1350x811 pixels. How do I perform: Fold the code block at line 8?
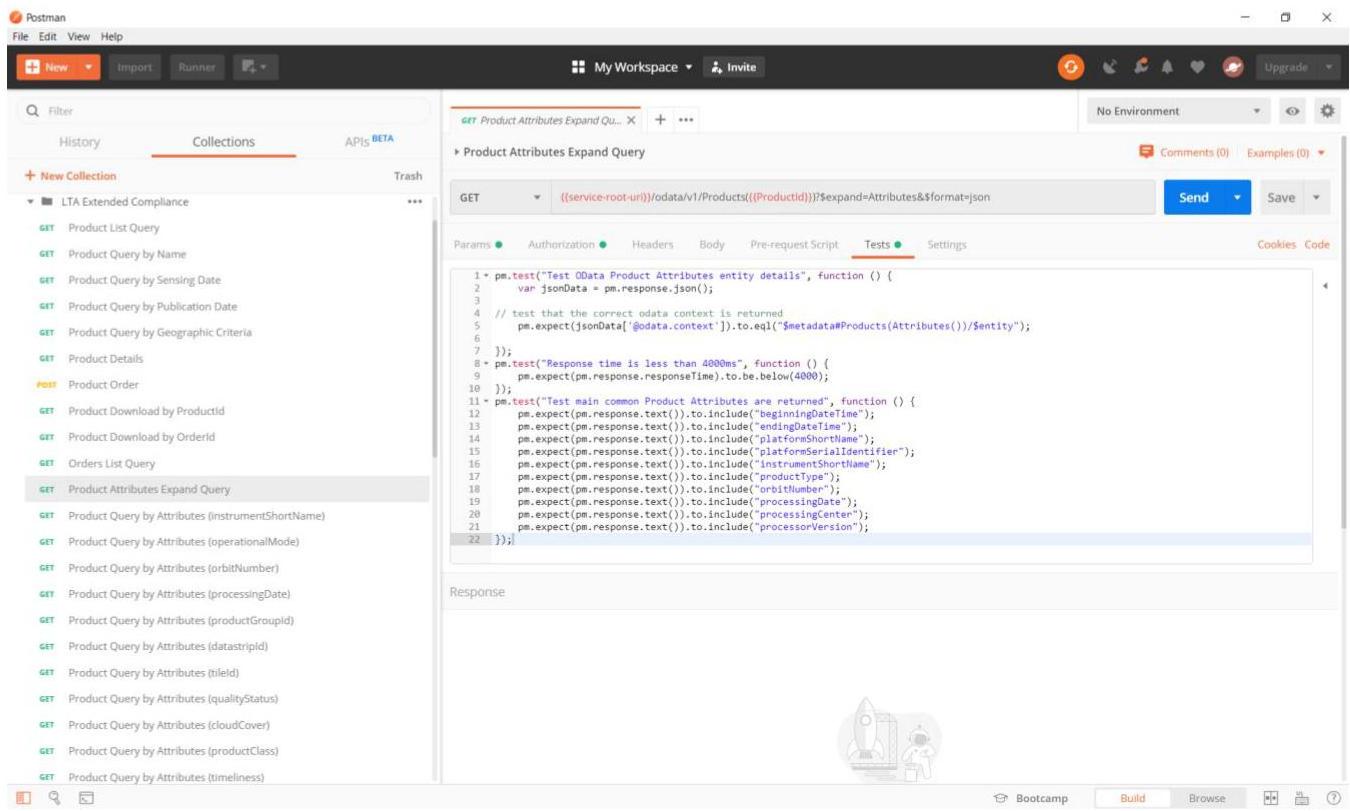pos(488,364)
